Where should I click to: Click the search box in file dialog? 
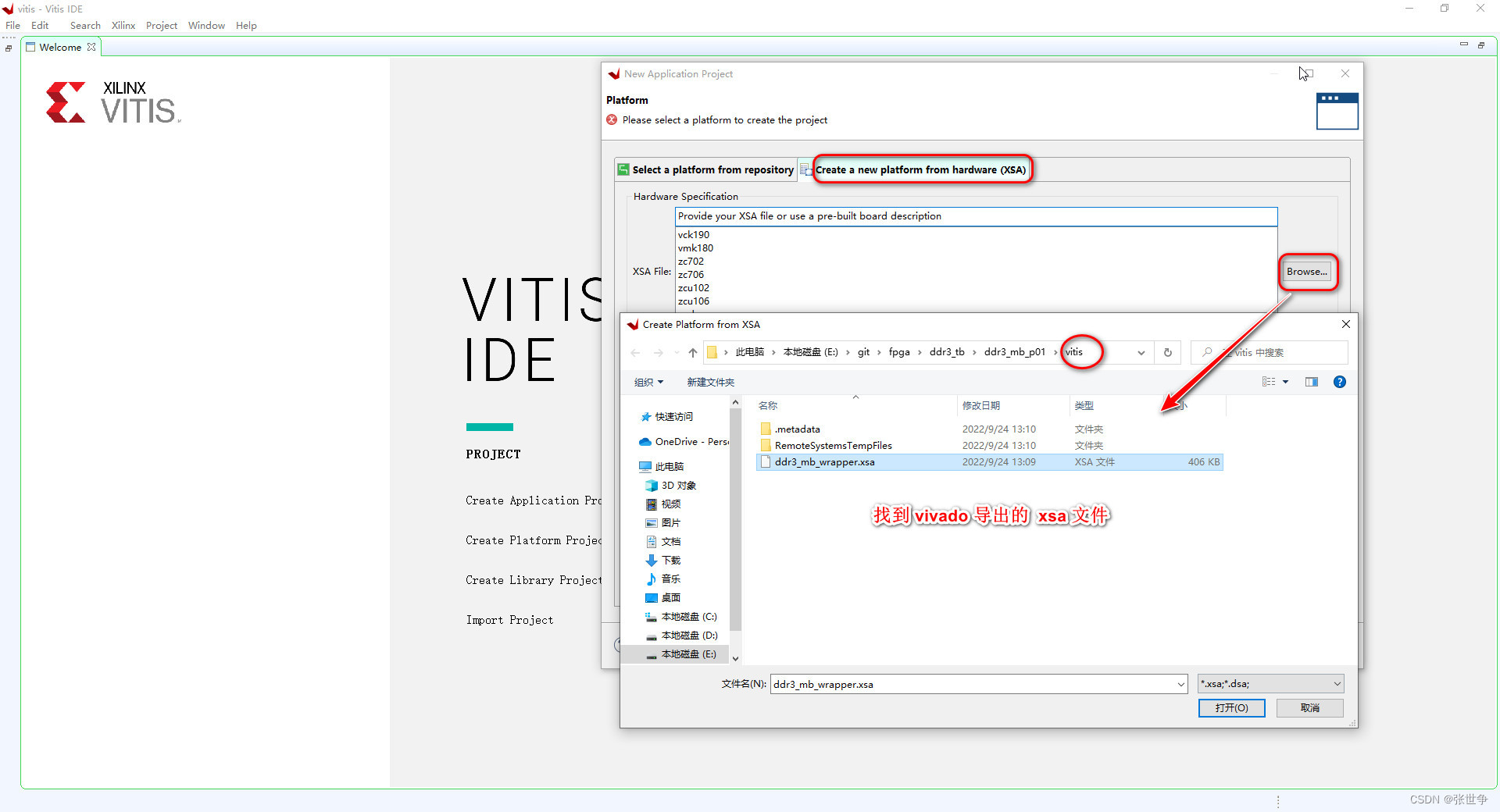(x=1270, y=353)
